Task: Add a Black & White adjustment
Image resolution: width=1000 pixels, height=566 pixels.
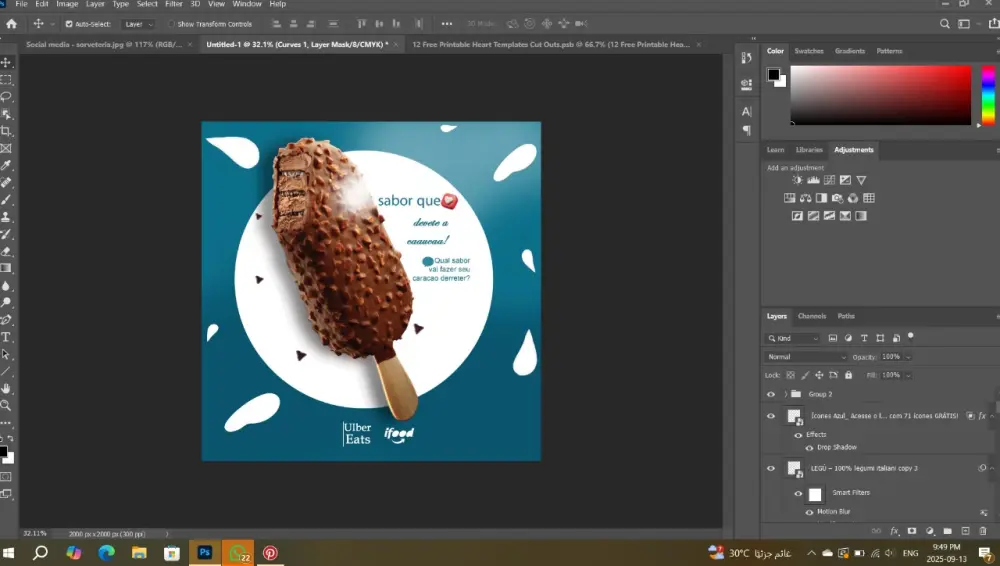Action: tap(821, 198)
